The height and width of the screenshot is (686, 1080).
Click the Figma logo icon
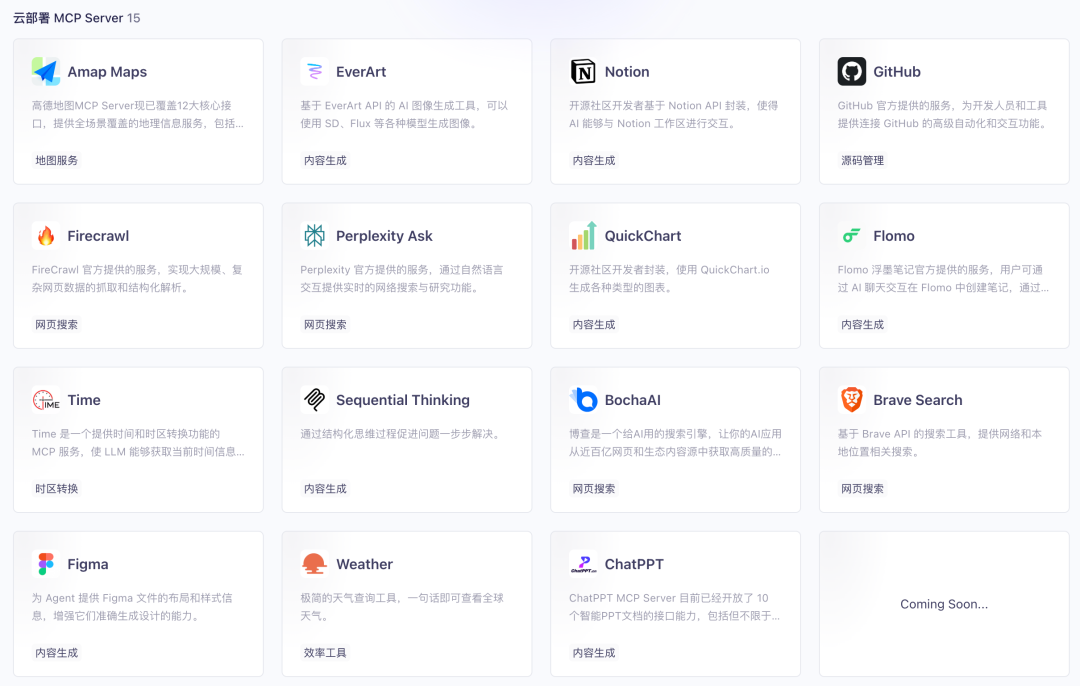click(46, 564)
